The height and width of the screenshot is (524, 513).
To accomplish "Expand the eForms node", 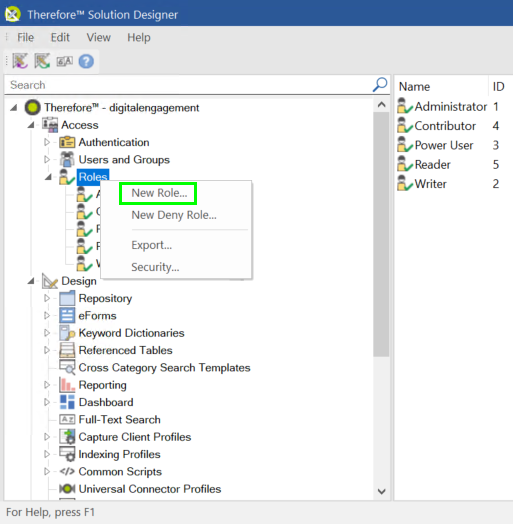I will click(x=47, y=315).
